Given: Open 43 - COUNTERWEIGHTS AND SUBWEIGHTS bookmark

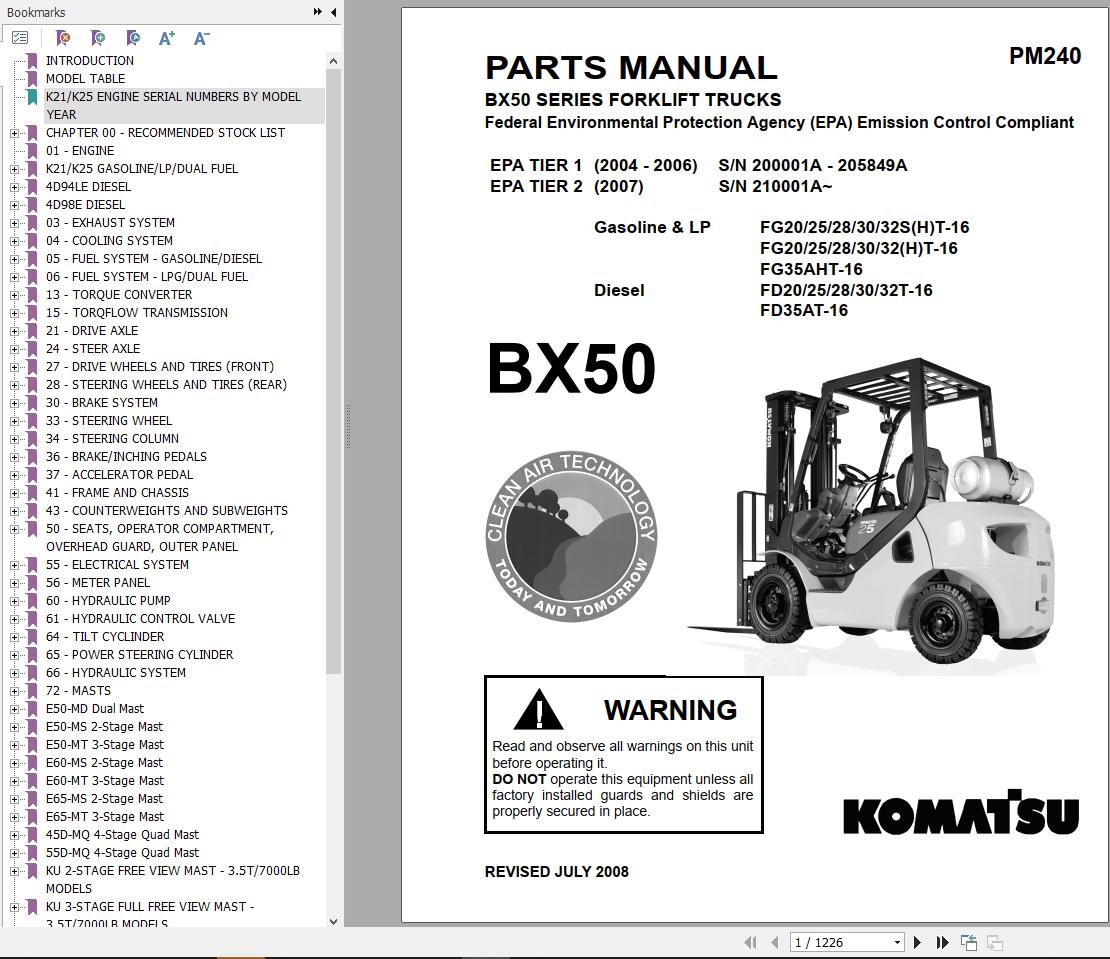Looking at the screenshot, I should click(167, 511).
